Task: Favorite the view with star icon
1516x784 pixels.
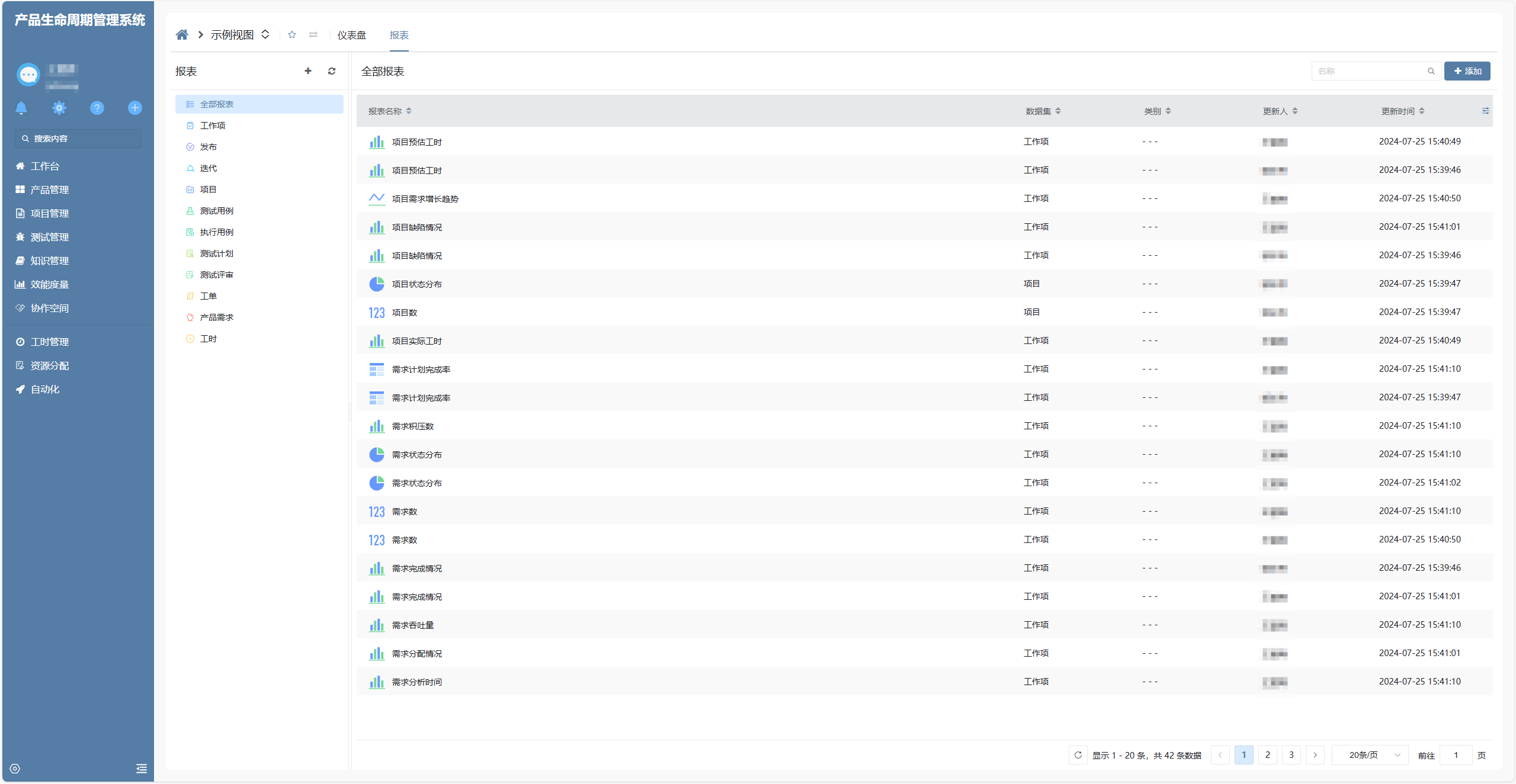Action: tap(292, 35)
